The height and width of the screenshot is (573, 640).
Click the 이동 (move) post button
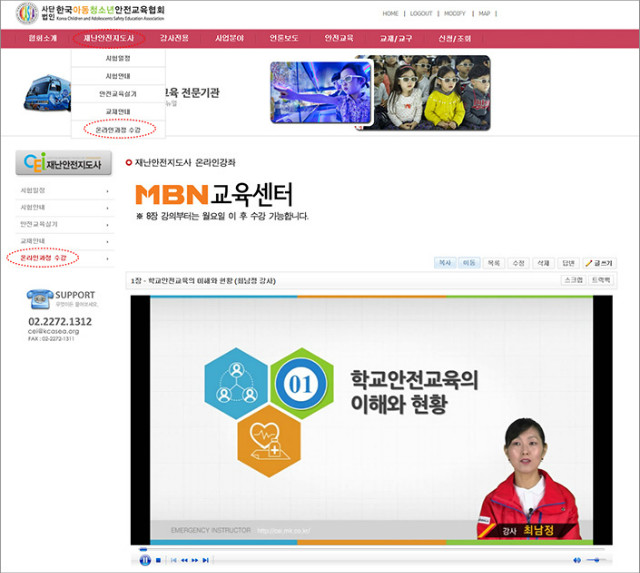[469, 263]
